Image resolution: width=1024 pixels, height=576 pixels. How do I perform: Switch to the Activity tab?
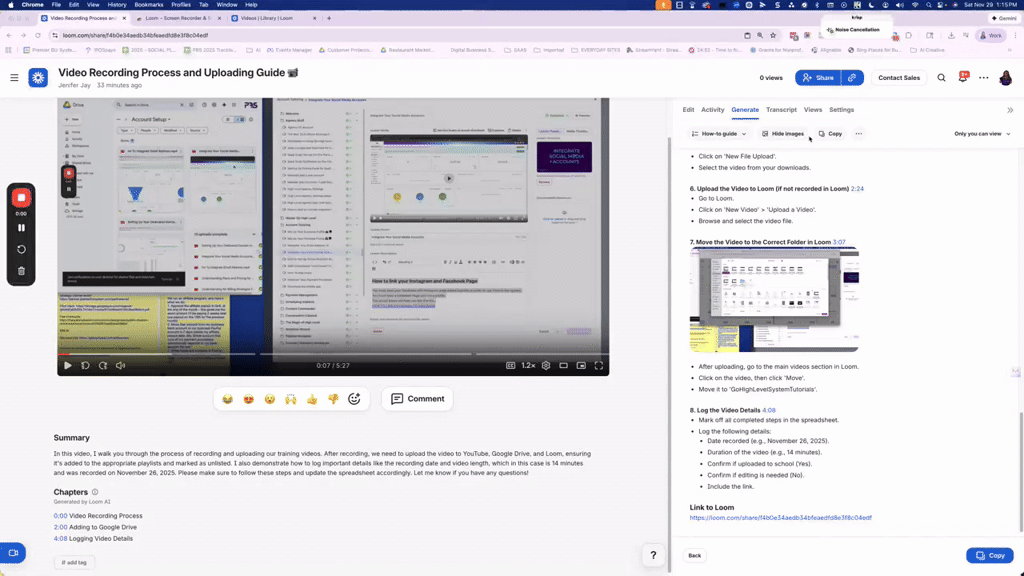(x=712, y=110)
